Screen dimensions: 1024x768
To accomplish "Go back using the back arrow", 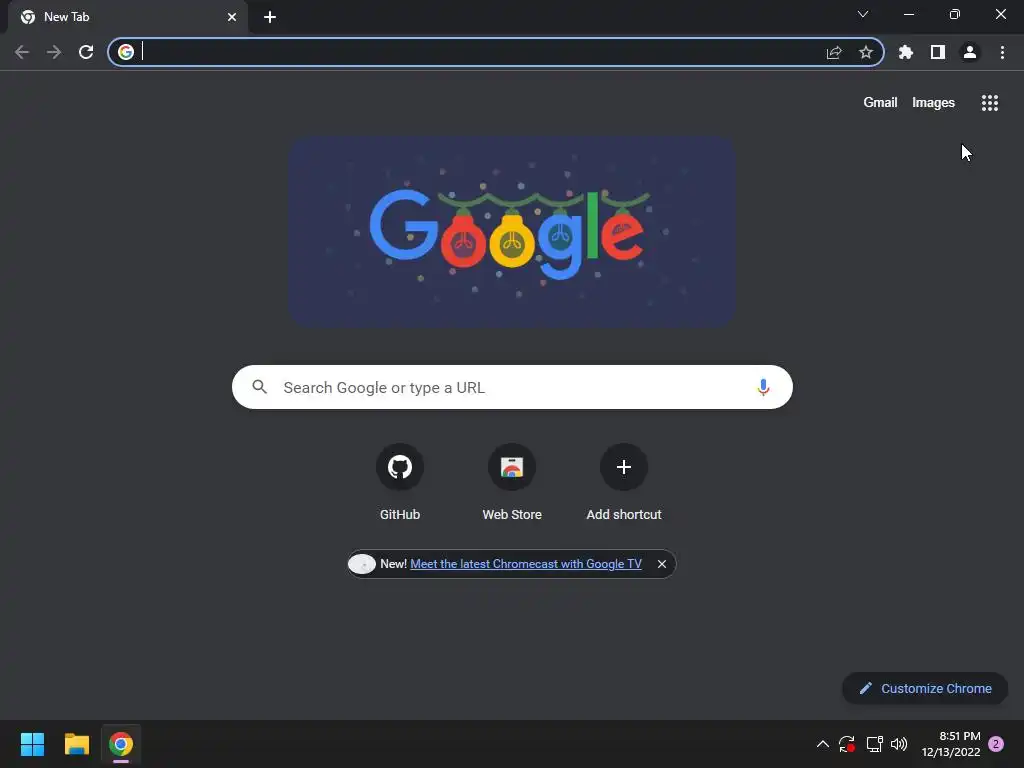I will tap(22, 52).
